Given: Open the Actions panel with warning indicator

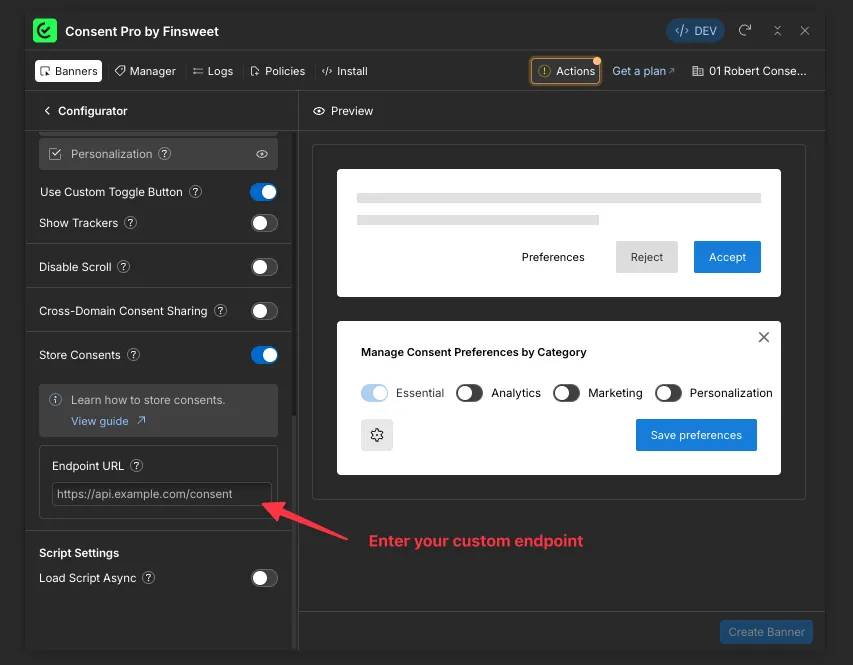Looking at the screenshot, I should (x=565, y=70).
